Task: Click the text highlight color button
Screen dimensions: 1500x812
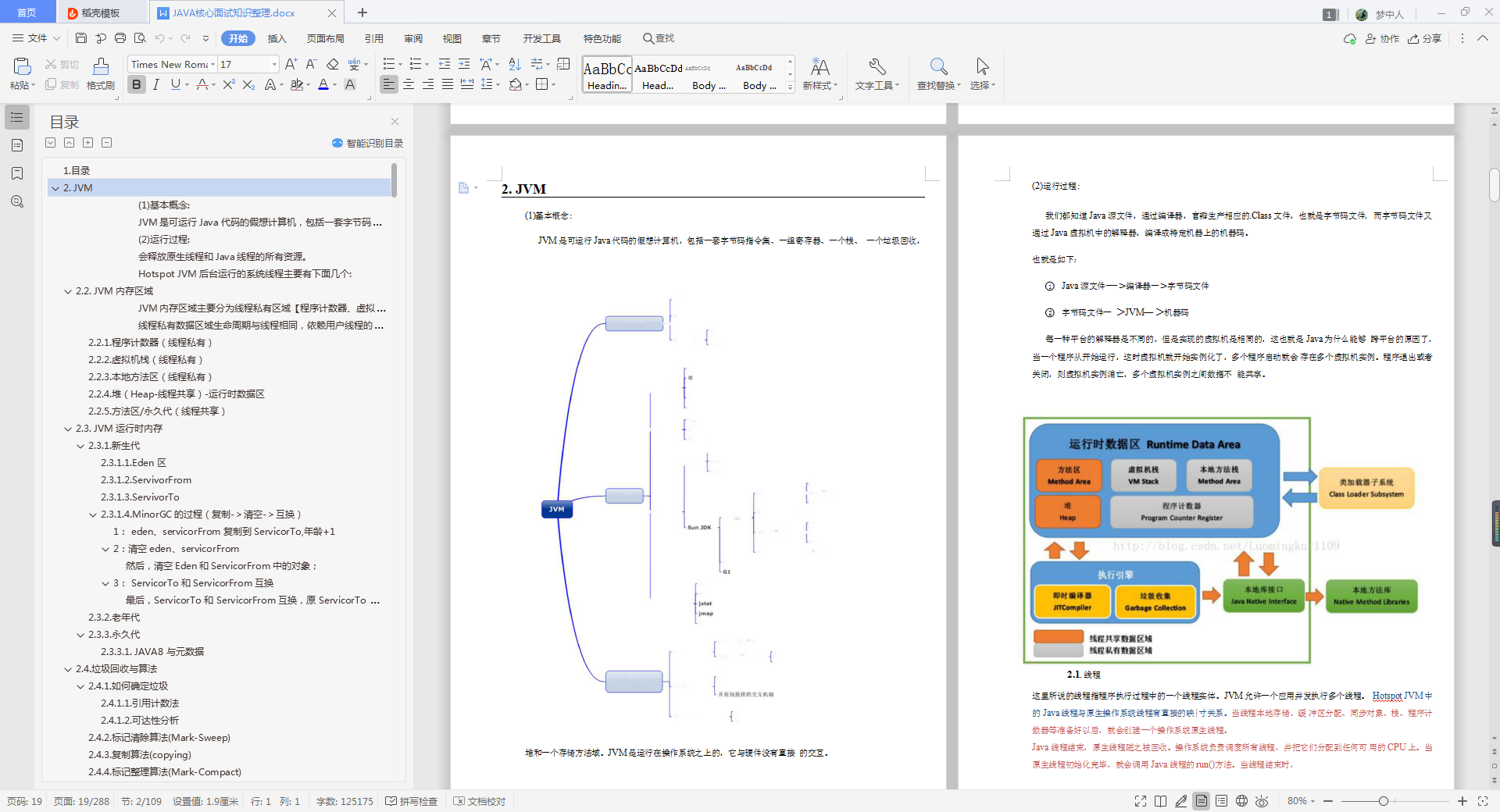Action: coord(296,84)
